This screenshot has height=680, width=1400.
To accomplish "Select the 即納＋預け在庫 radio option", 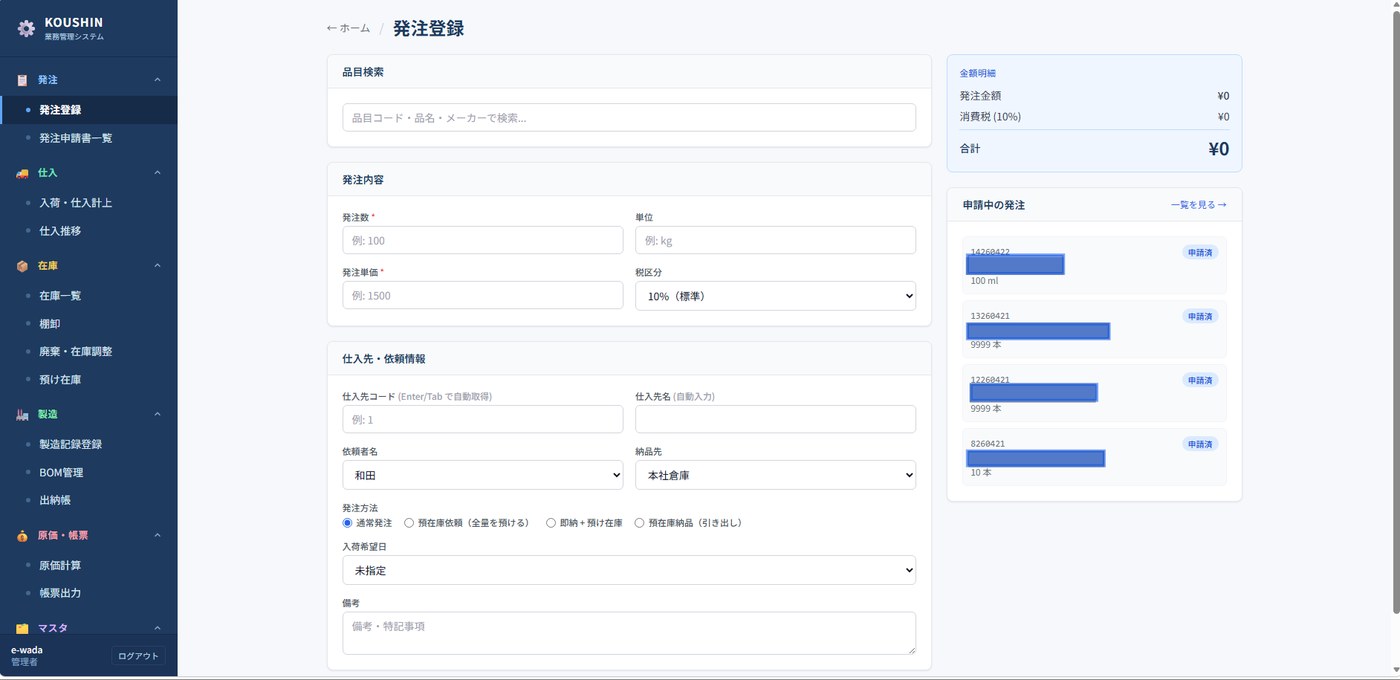I will 551,523.
